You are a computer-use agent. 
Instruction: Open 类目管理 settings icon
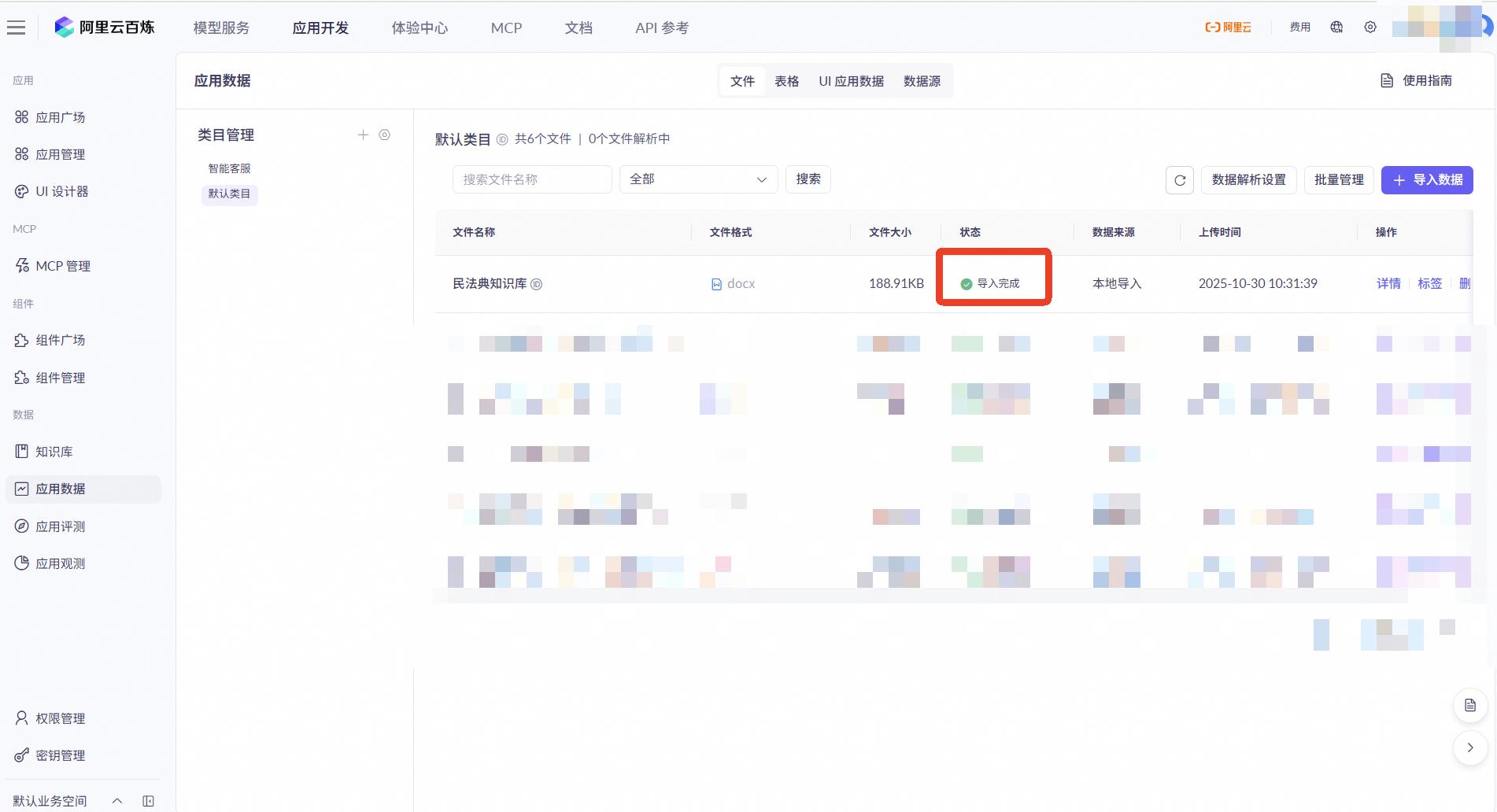pyautogui.click(x=385, y=135)
